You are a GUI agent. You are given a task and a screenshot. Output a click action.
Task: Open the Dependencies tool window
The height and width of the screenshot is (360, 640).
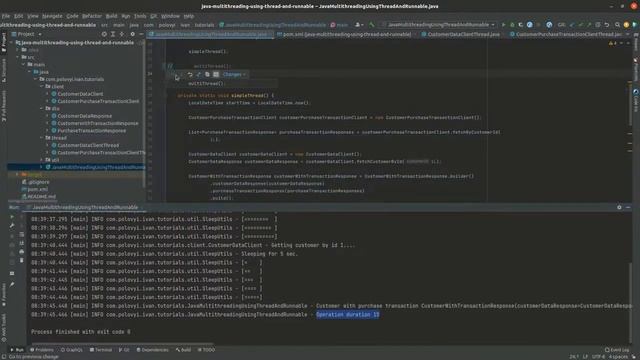(152, 350)
